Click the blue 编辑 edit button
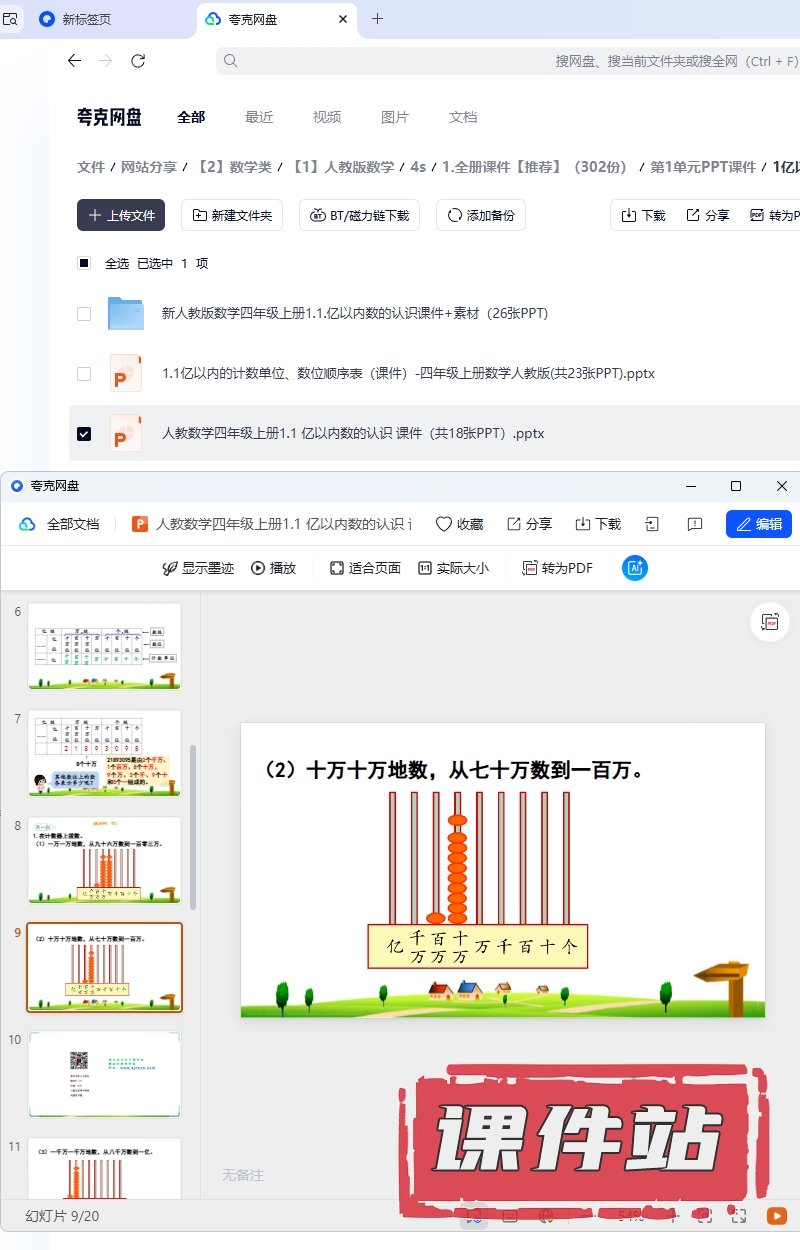Screen dimensions: 800x1250 [x=758, y=524]
